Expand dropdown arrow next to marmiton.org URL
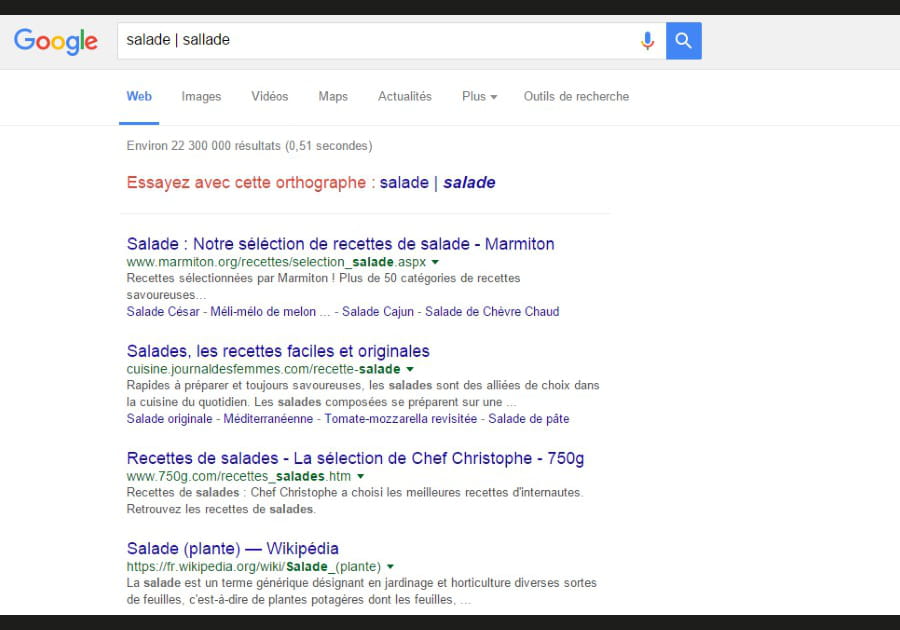 tap(435, 262)
